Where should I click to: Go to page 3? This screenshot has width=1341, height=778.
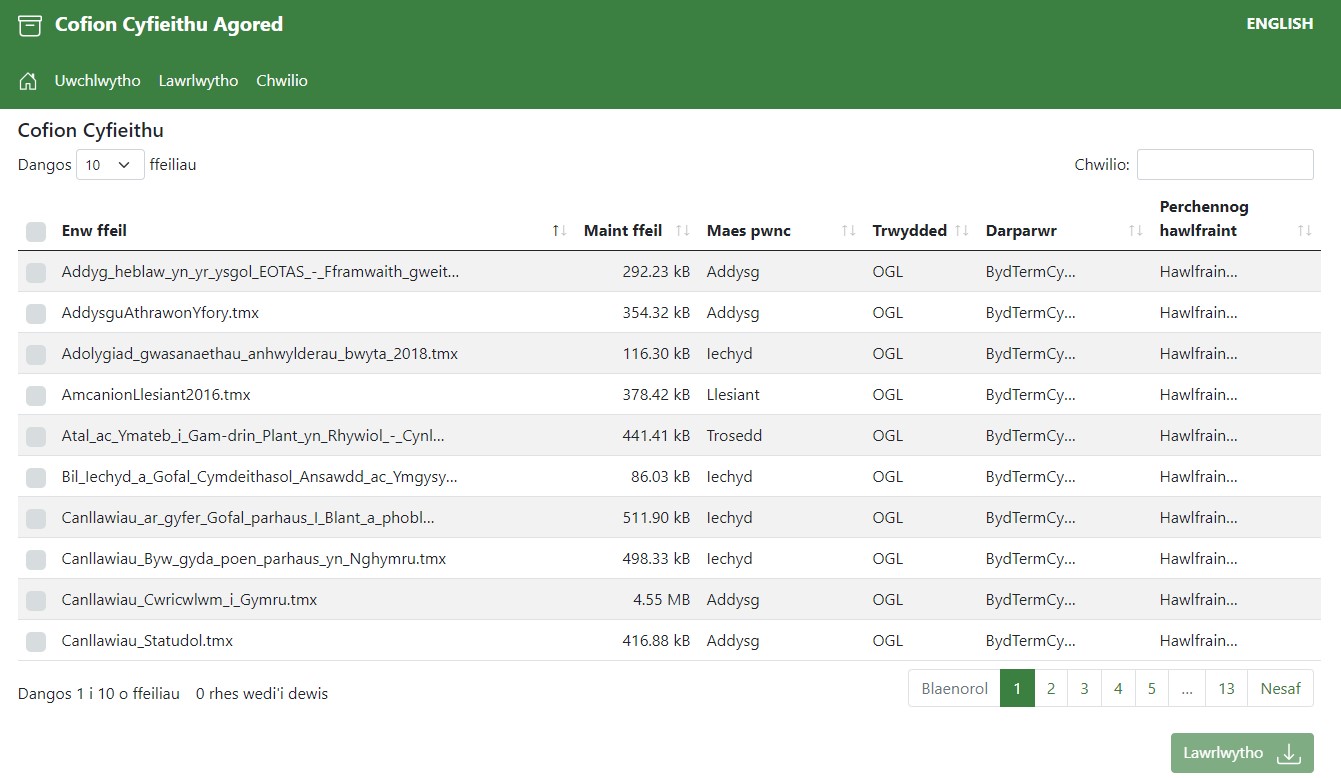pyautogui.click(x=1084, y=688)
